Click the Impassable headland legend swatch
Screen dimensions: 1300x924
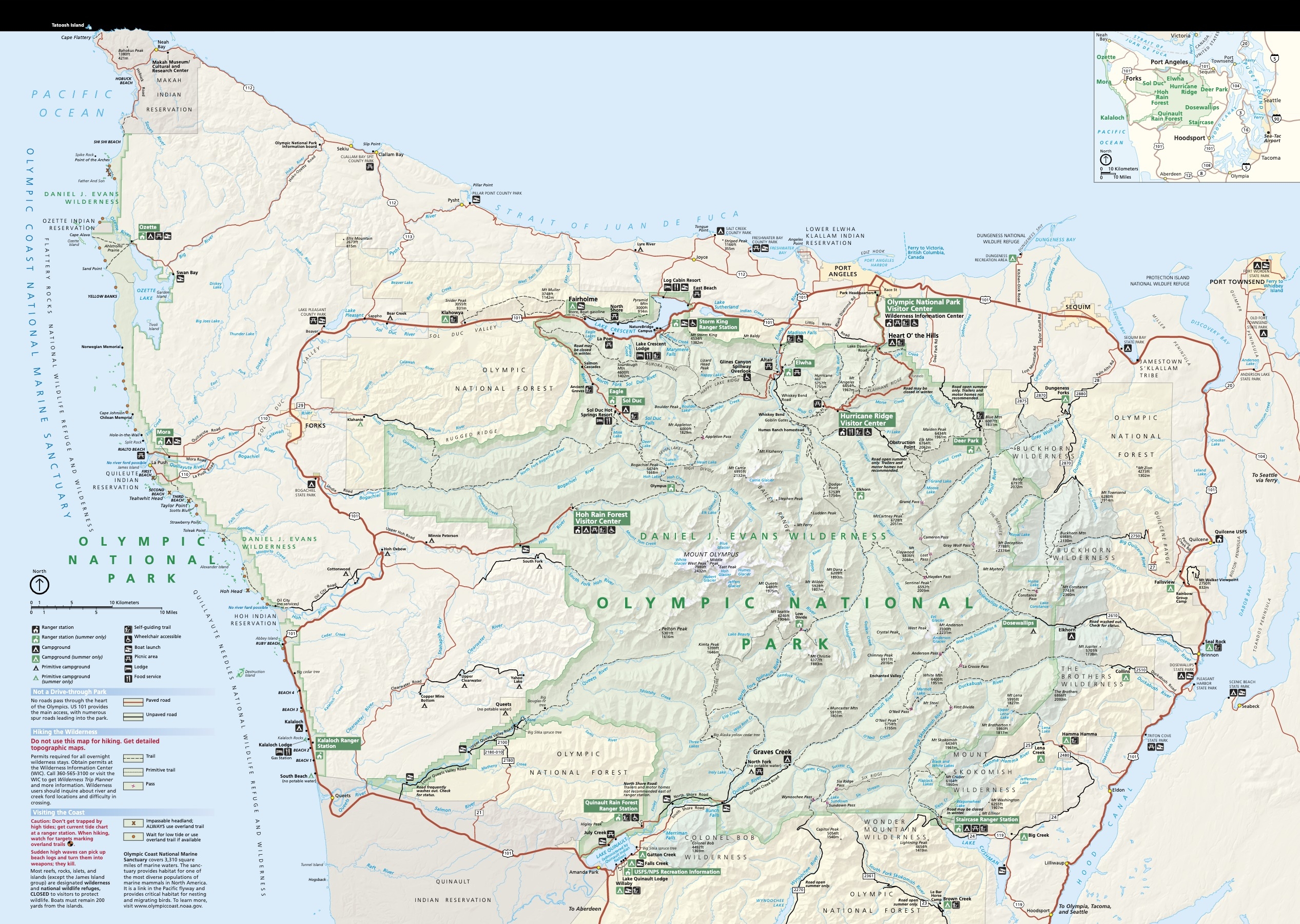(133, 823)
